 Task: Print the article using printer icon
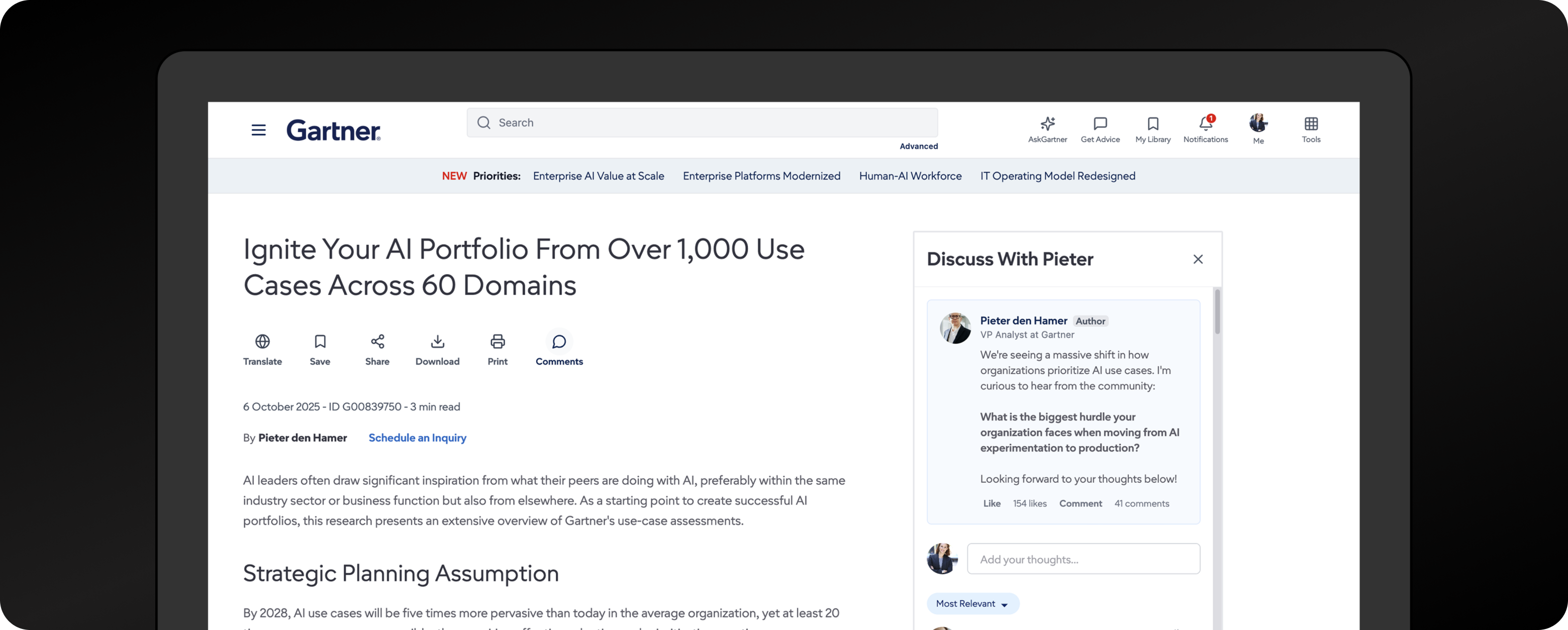coord(498,342)
